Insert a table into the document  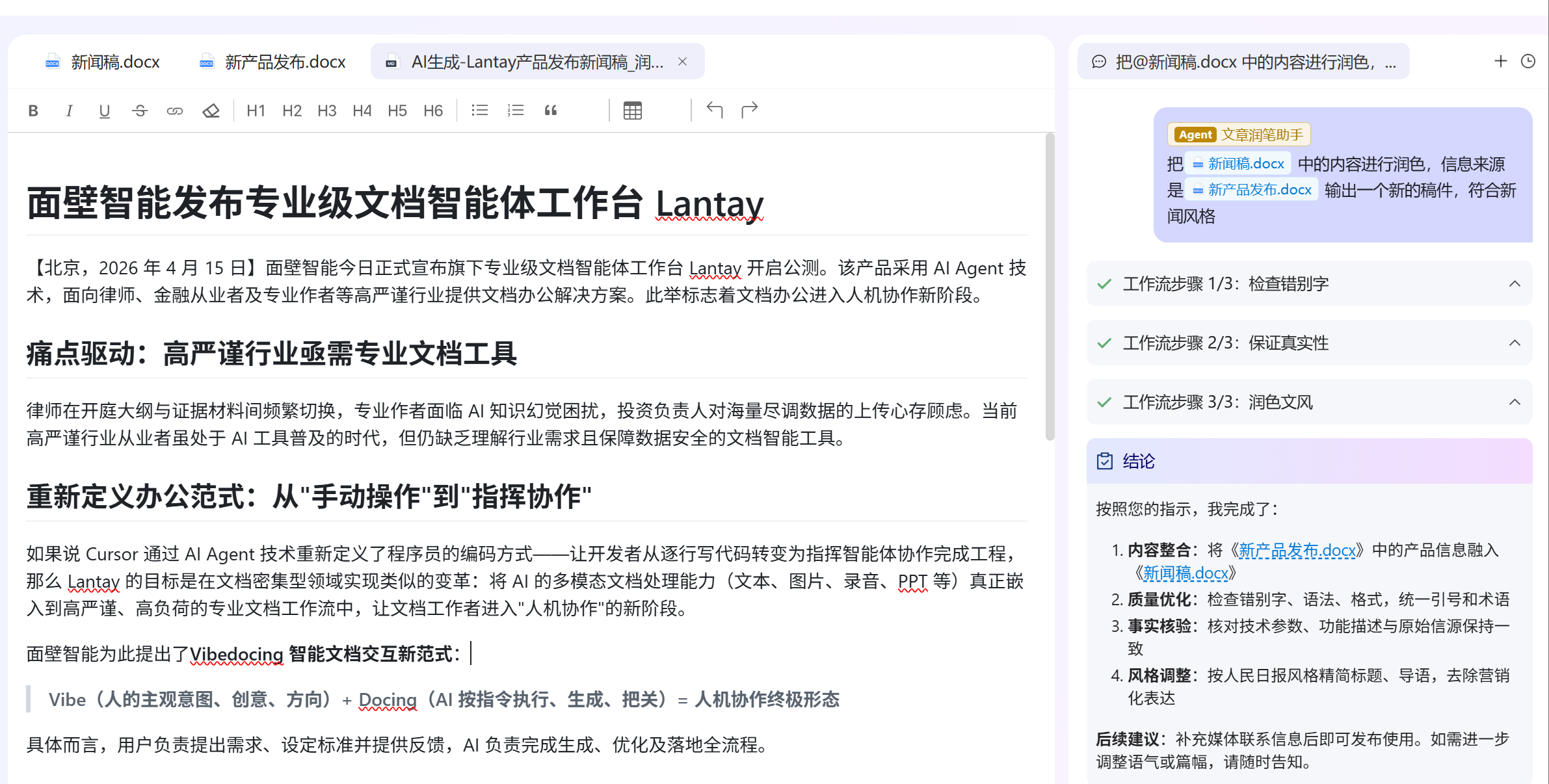click(x=631, y=110)
